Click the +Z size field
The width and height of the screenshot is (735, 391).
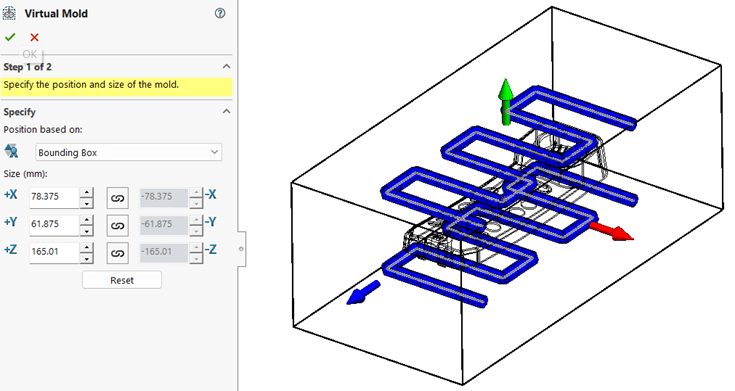click(54, 253)
